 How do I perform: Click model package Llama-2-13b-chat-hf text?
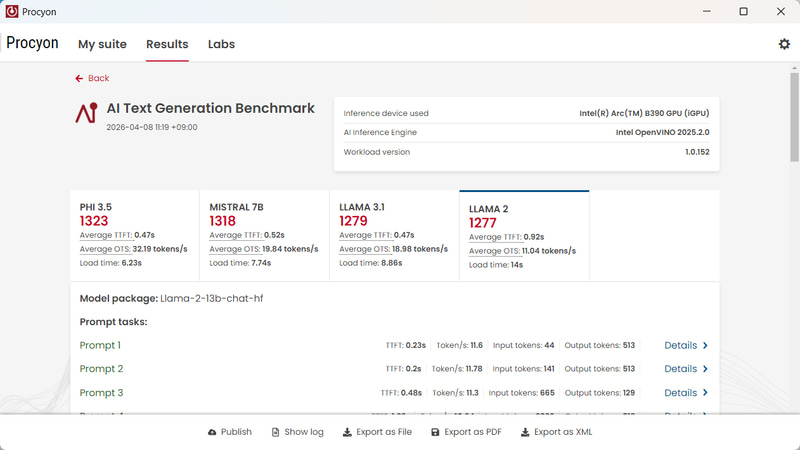coord(212,298)
